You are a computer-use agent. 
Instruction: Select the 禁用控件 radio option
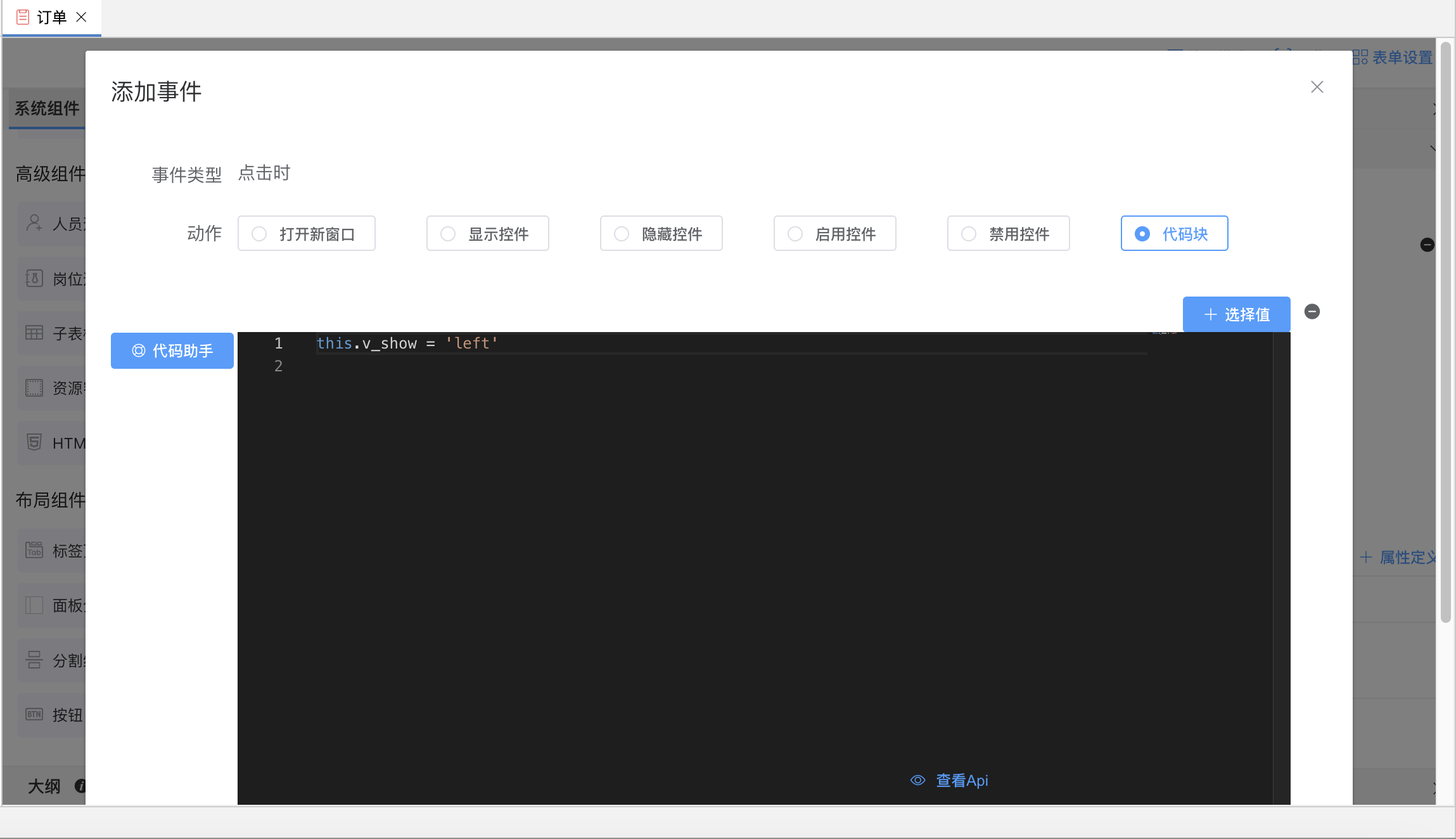[969, 234]
